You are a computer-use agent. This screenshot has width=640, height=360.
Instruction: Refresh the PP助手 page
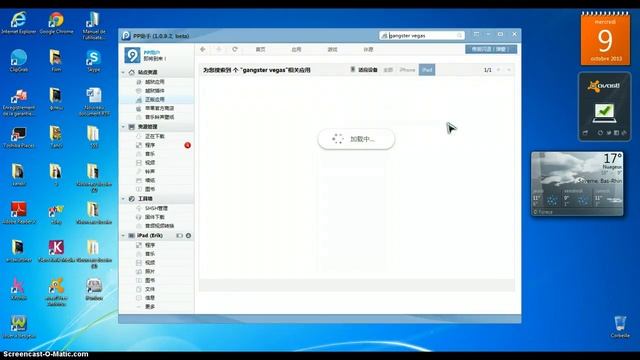click(235, 49)
